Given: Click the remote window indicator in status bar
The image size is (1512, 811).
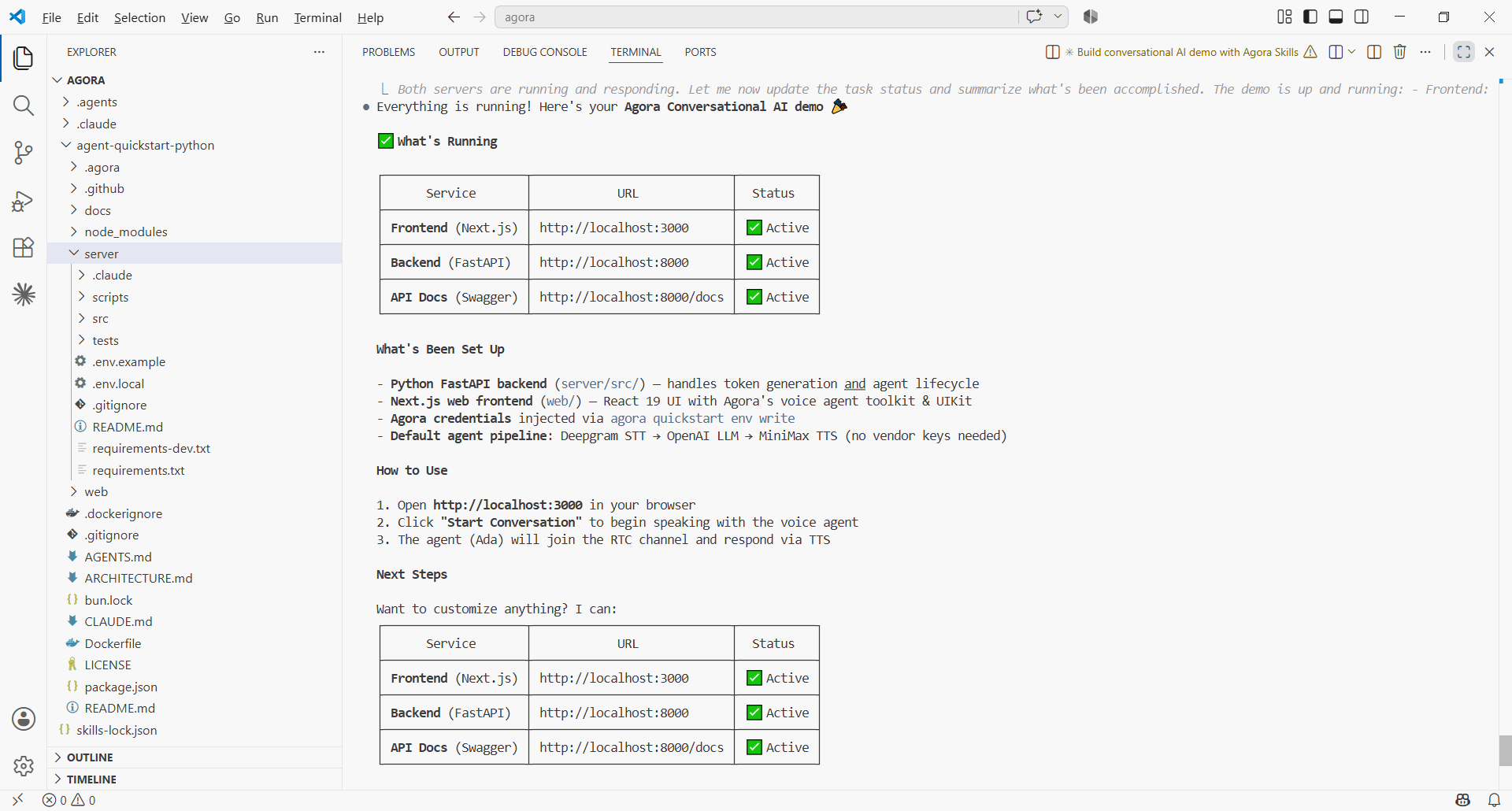Looking at the screenshot, I should click(x=17, y=800).
